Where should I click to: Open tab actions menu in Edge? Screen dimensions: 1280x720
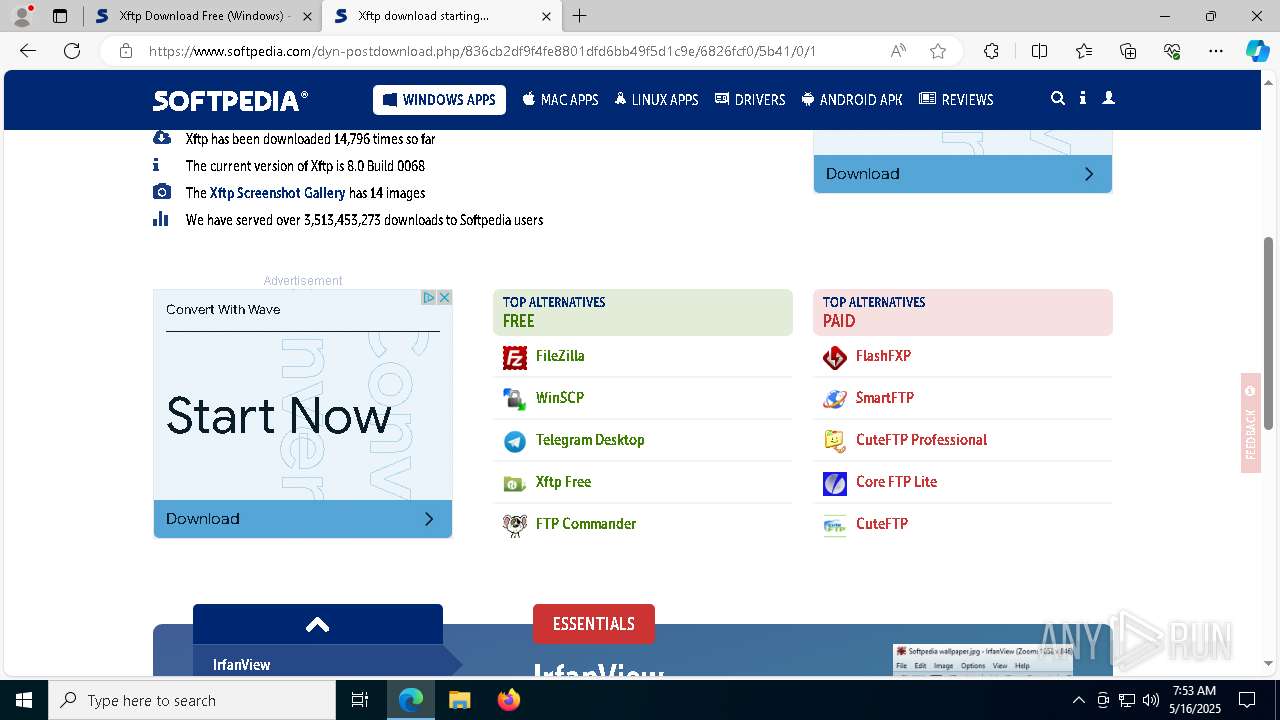[60, 16]
